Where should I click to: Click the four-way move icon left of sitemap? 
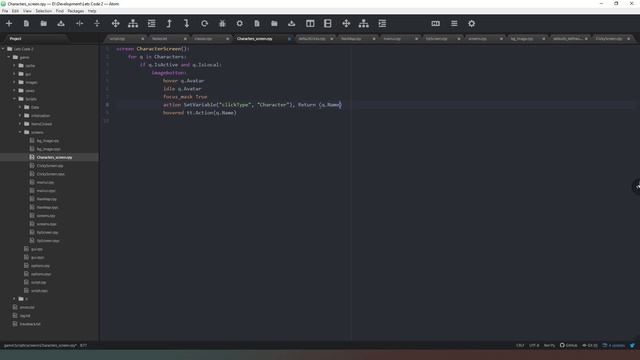pos(116,24)
